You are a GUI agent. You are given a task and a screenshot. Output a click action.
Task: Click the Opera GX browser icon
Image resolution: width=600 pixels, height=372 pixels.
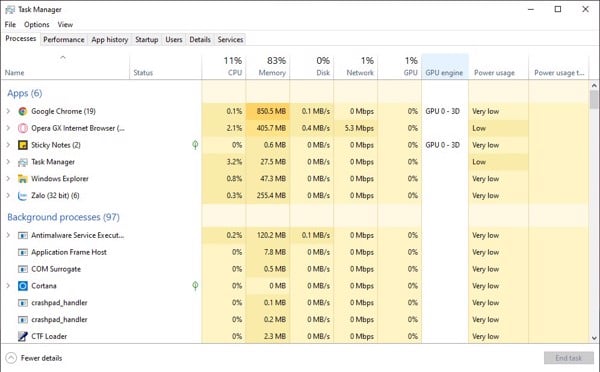[x=23, y=128]
